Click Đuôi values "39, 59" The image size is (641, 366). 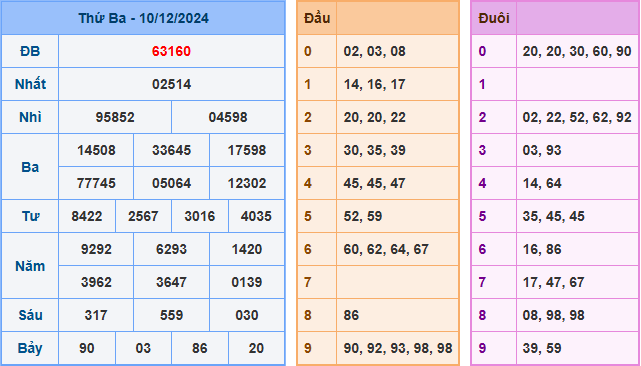(542, 348)
